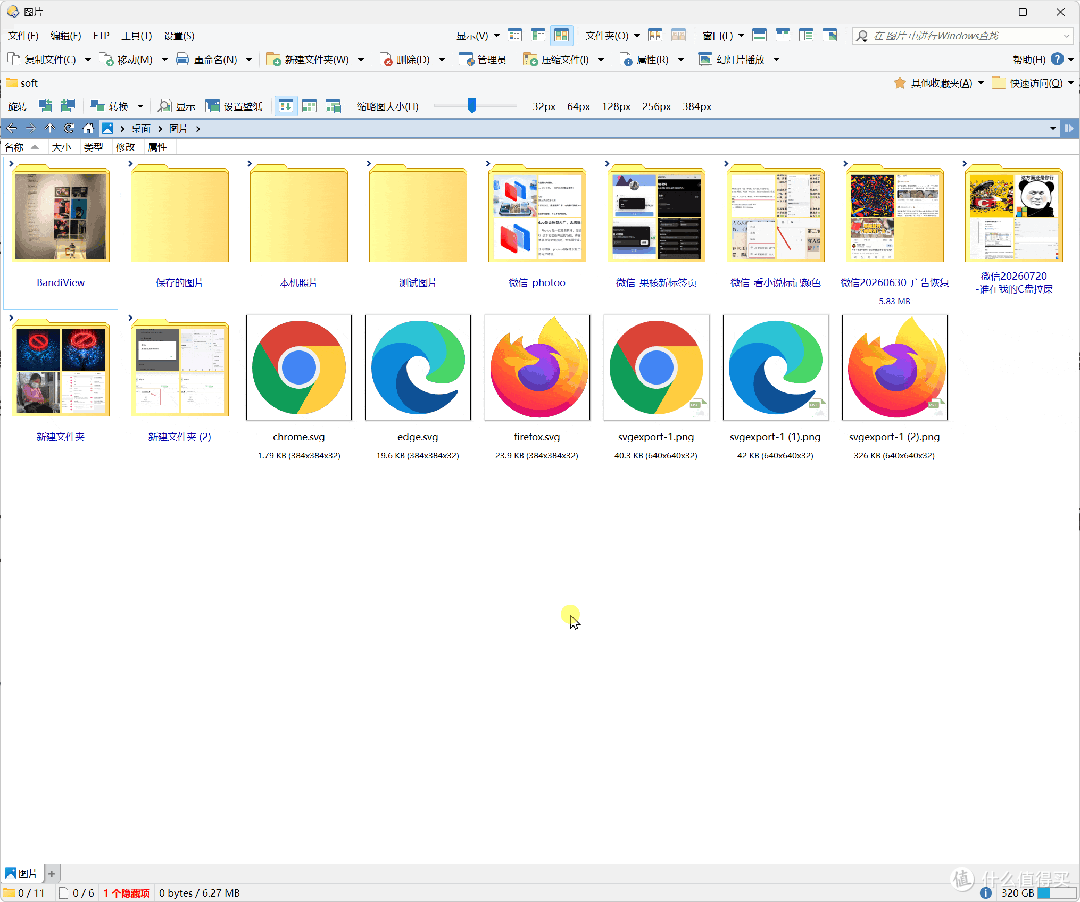1080x902 pixels.
Task: Click the blue help question mark icon
Action: (1057, 59)
